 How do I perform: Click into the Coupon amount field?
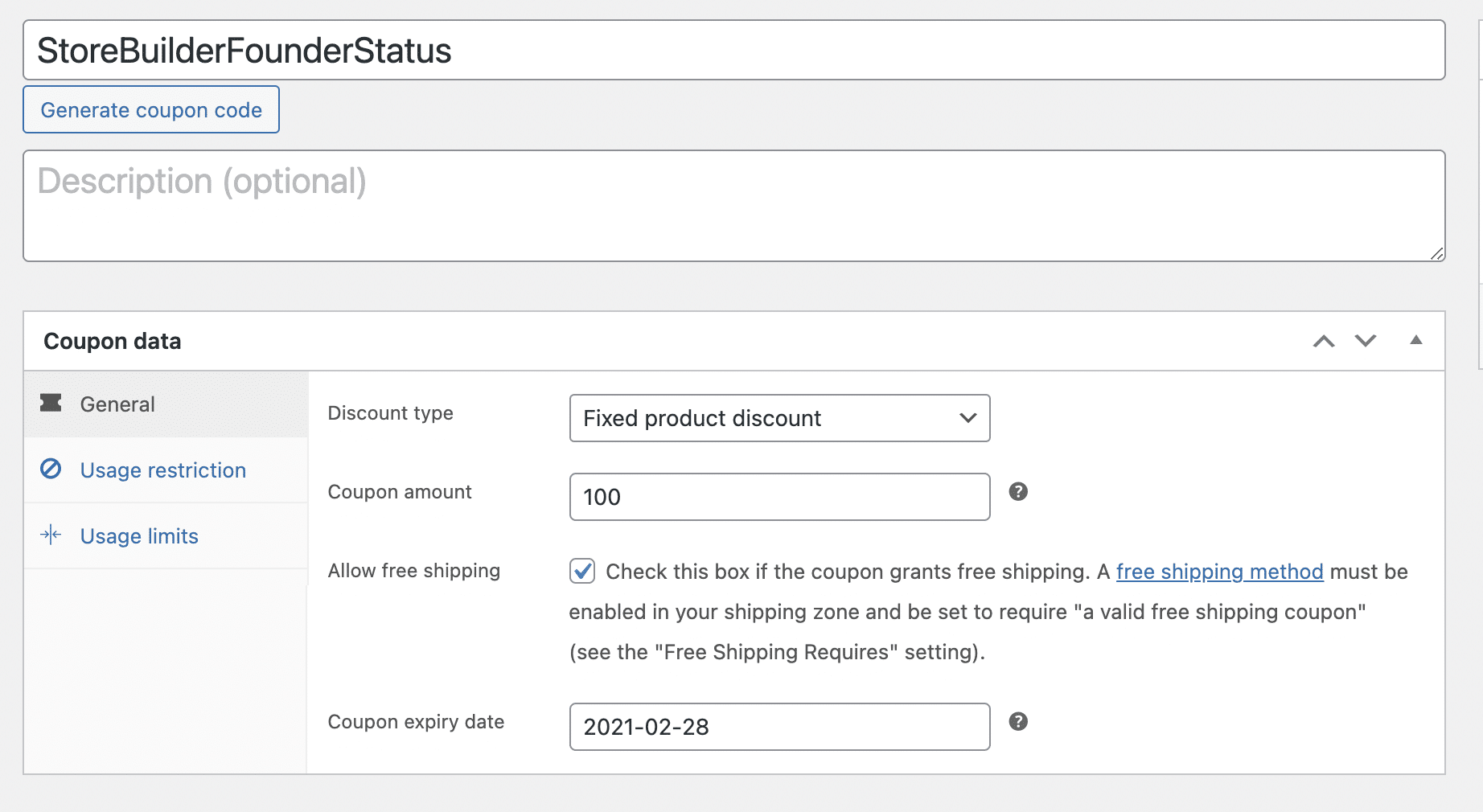pyautogui.click(x=779, y=497)
